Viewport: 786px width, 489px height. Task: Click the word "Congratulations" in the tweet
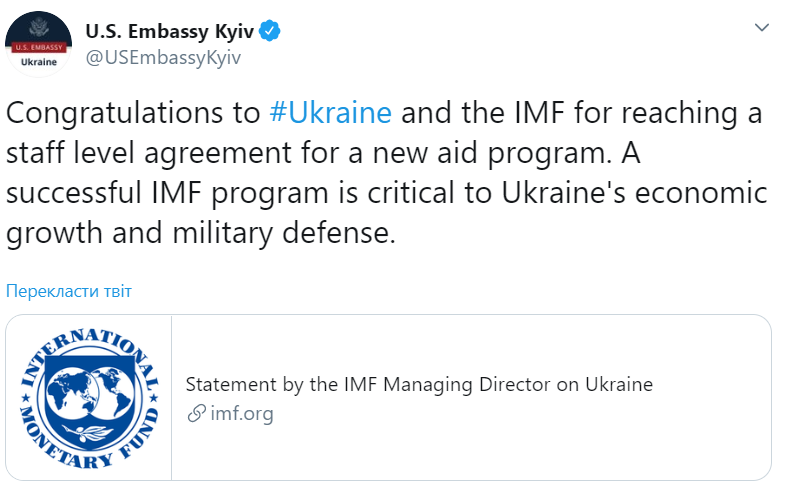point(133,111)
